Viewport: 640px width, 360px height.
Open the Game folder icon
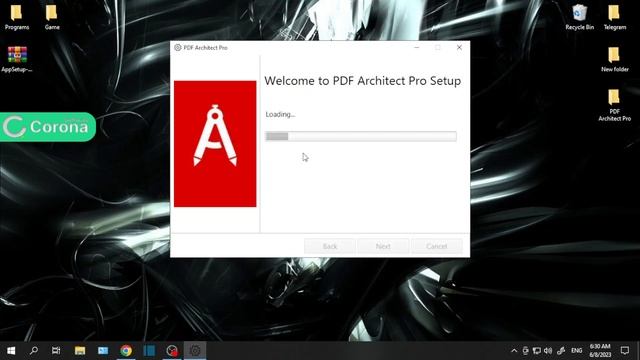[52, 18]
